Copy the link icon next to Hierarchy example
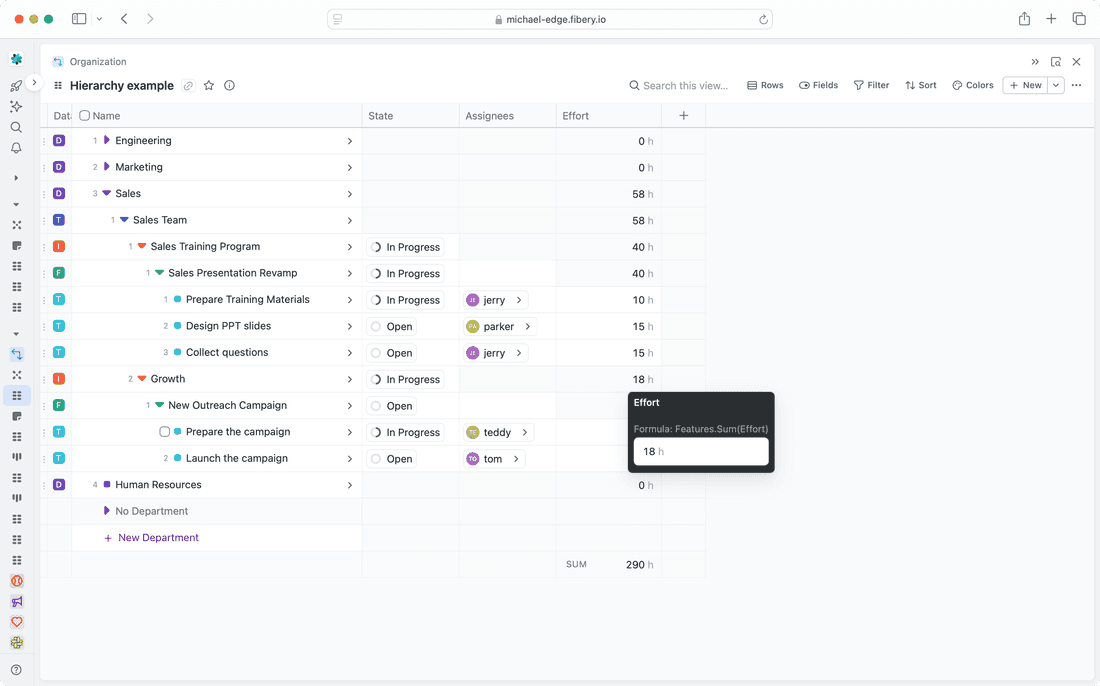1100x686 pixels. tap(188, 86)
